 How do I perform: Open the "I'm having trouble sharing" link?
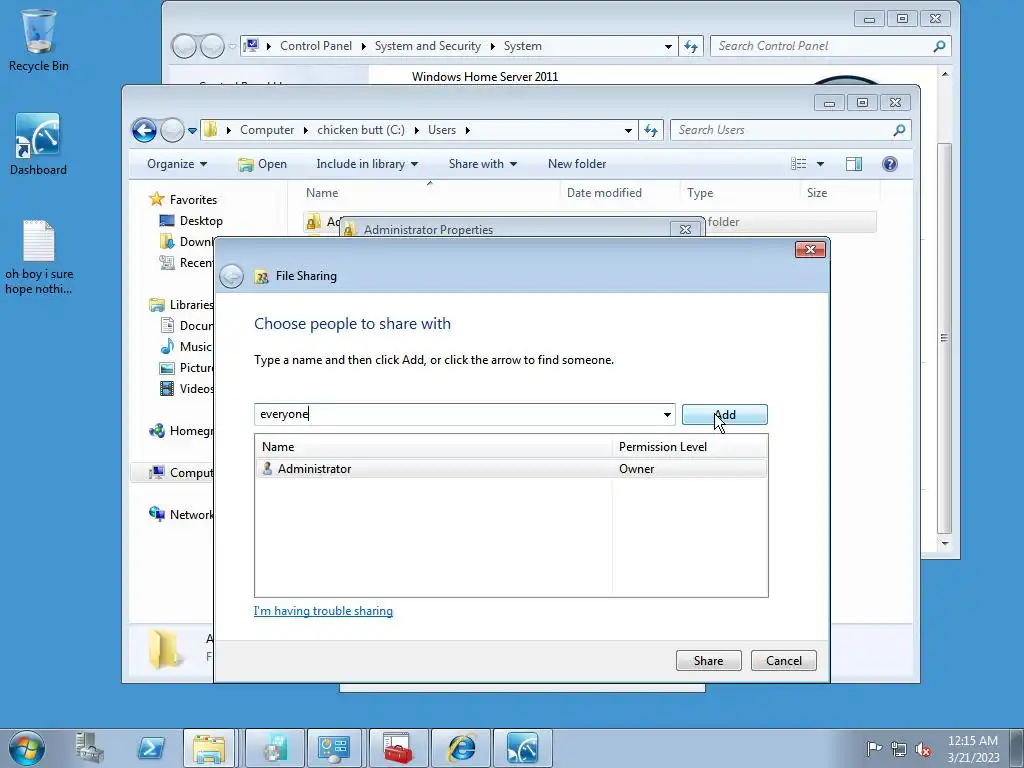coord(323,611)
